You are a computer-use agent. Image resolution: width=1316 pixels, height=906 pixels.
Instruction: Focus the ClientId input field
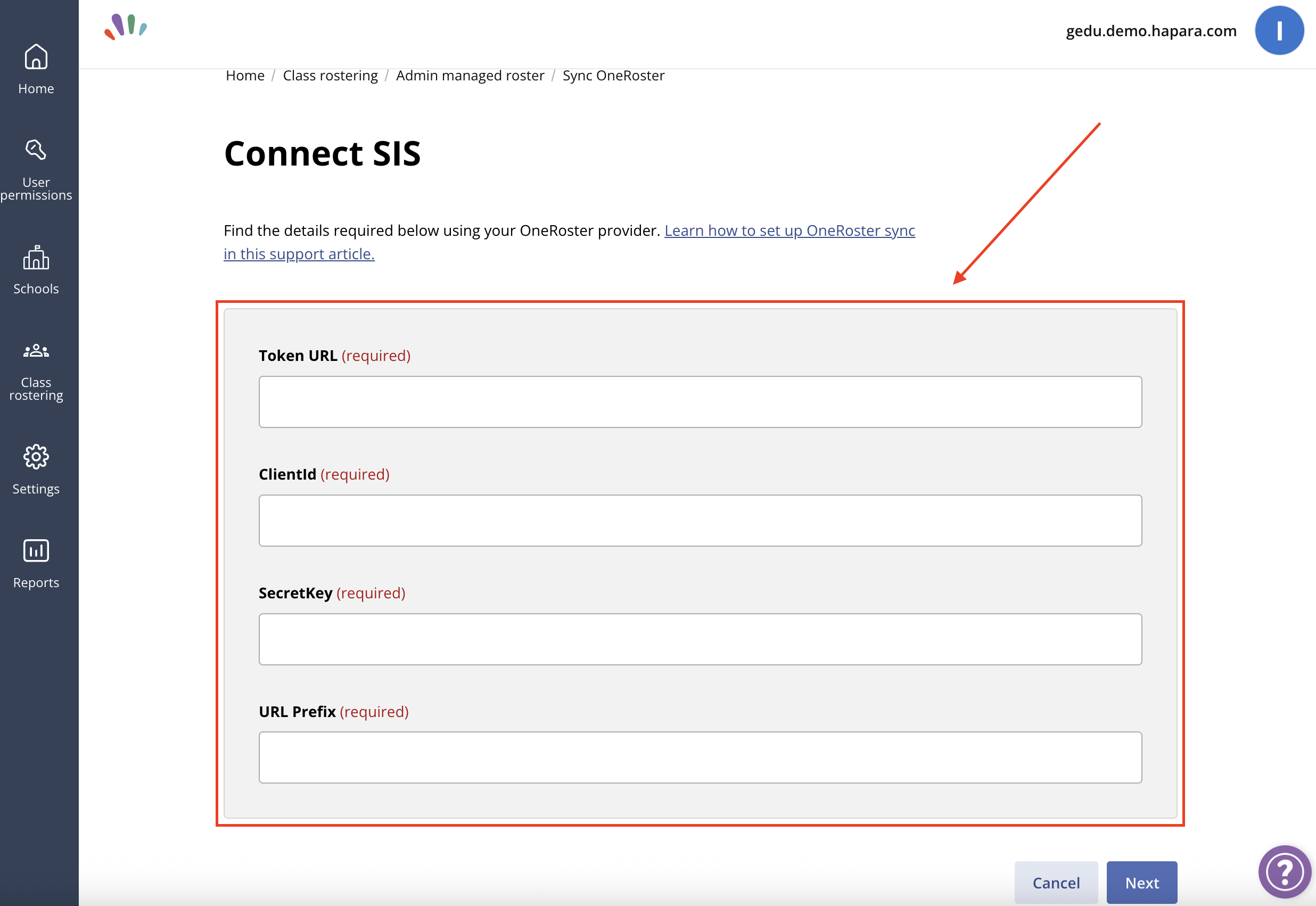click(x=700, y=521)
